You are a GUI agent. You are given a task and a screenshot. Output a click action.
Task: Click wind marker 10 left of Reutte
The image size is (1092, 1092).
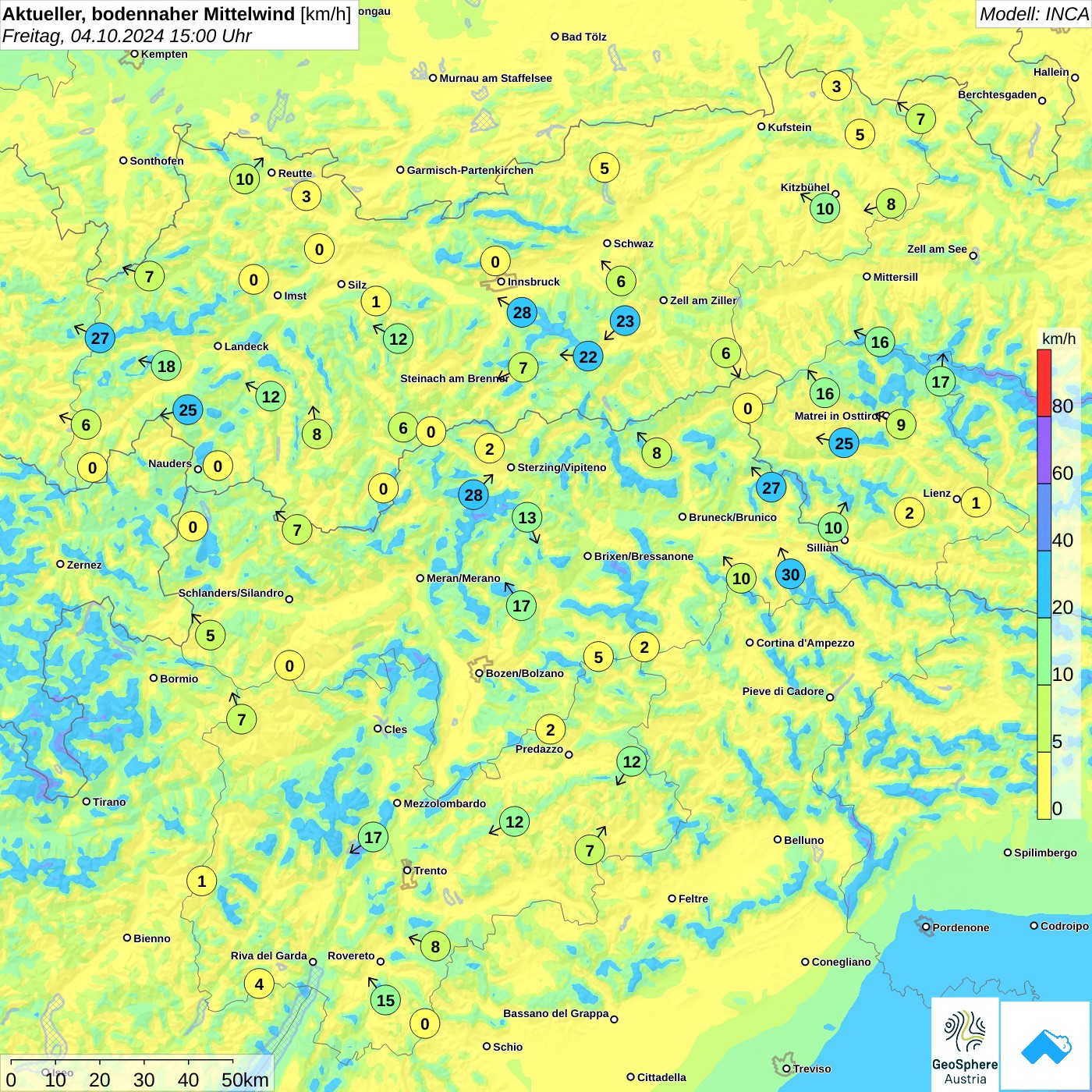245,179
